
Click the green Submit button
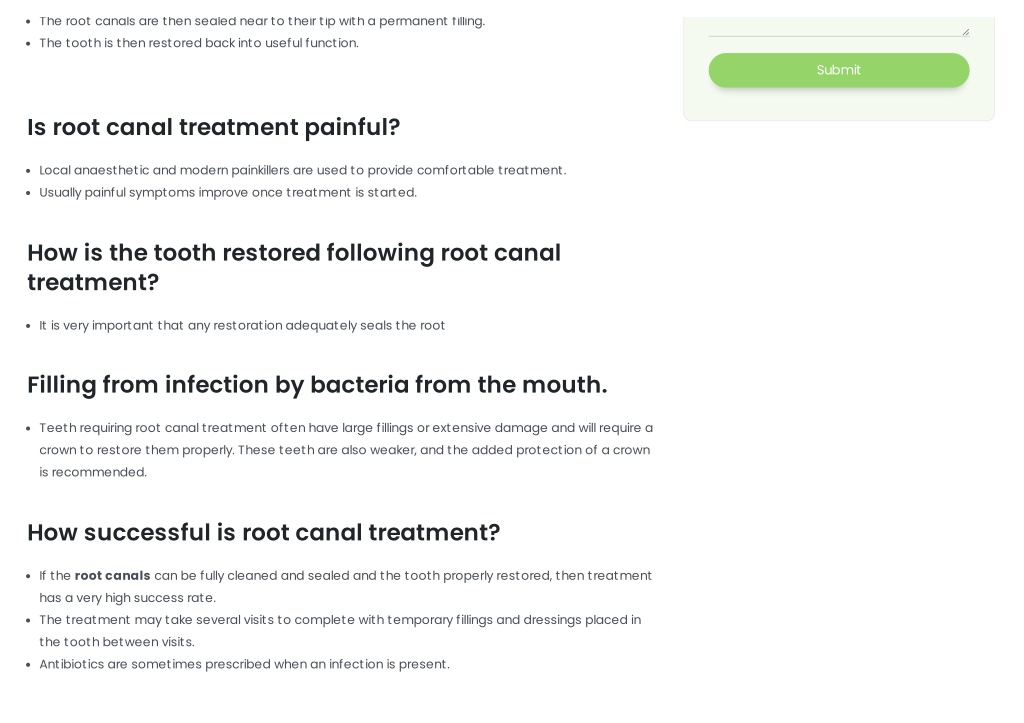click(839, 70)
